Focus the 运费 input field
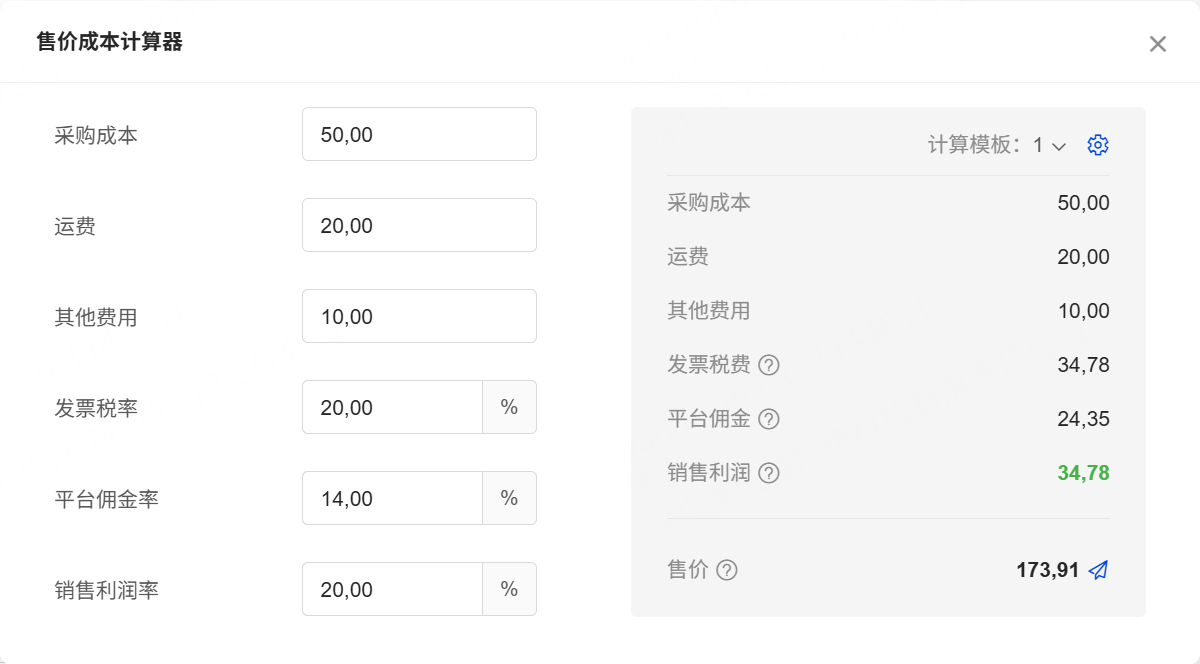 click(419, 225)
